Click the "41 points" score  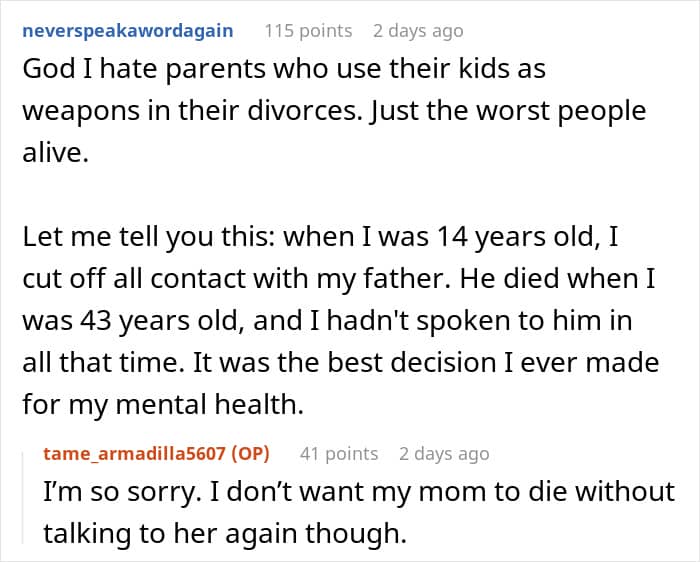(339, 454)
